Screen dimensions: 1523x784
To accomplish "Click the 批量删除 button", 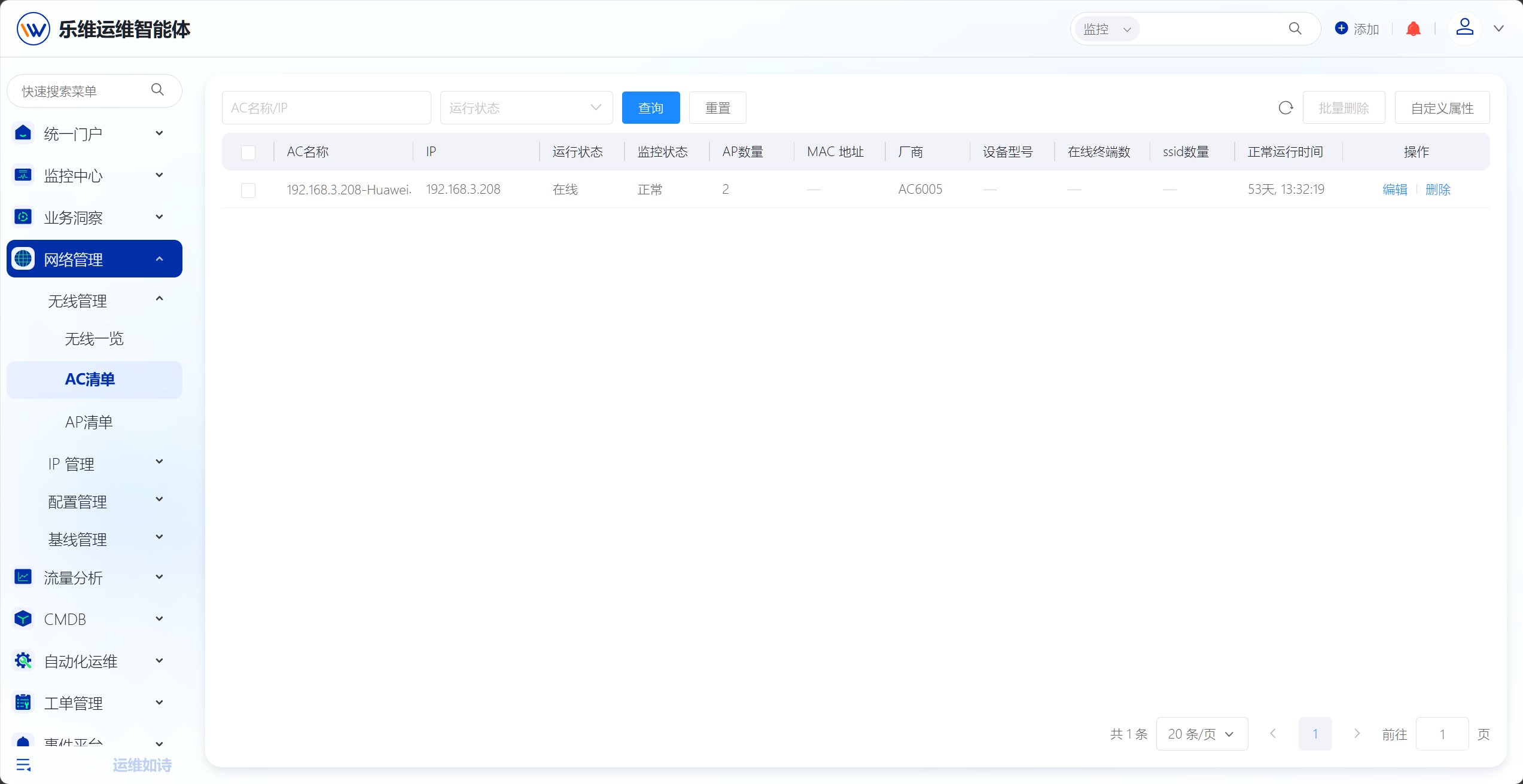I will click(1344, 108).
